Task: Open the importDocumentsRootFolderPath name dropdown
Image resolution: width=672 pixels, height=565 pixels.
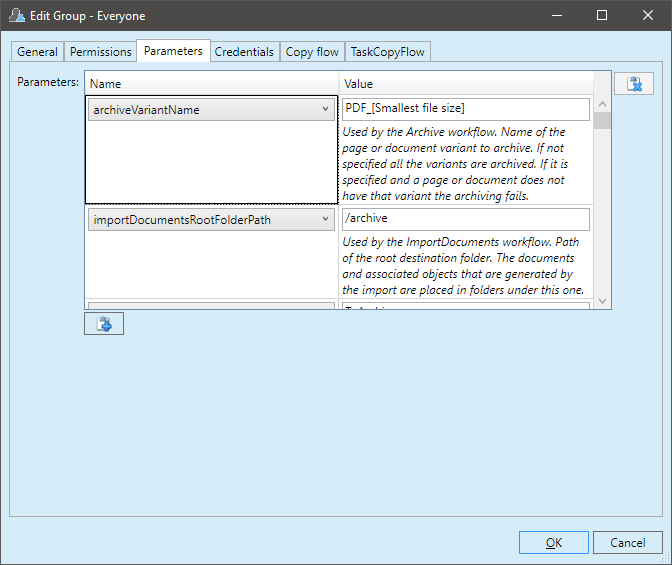Action: point(211,220)
